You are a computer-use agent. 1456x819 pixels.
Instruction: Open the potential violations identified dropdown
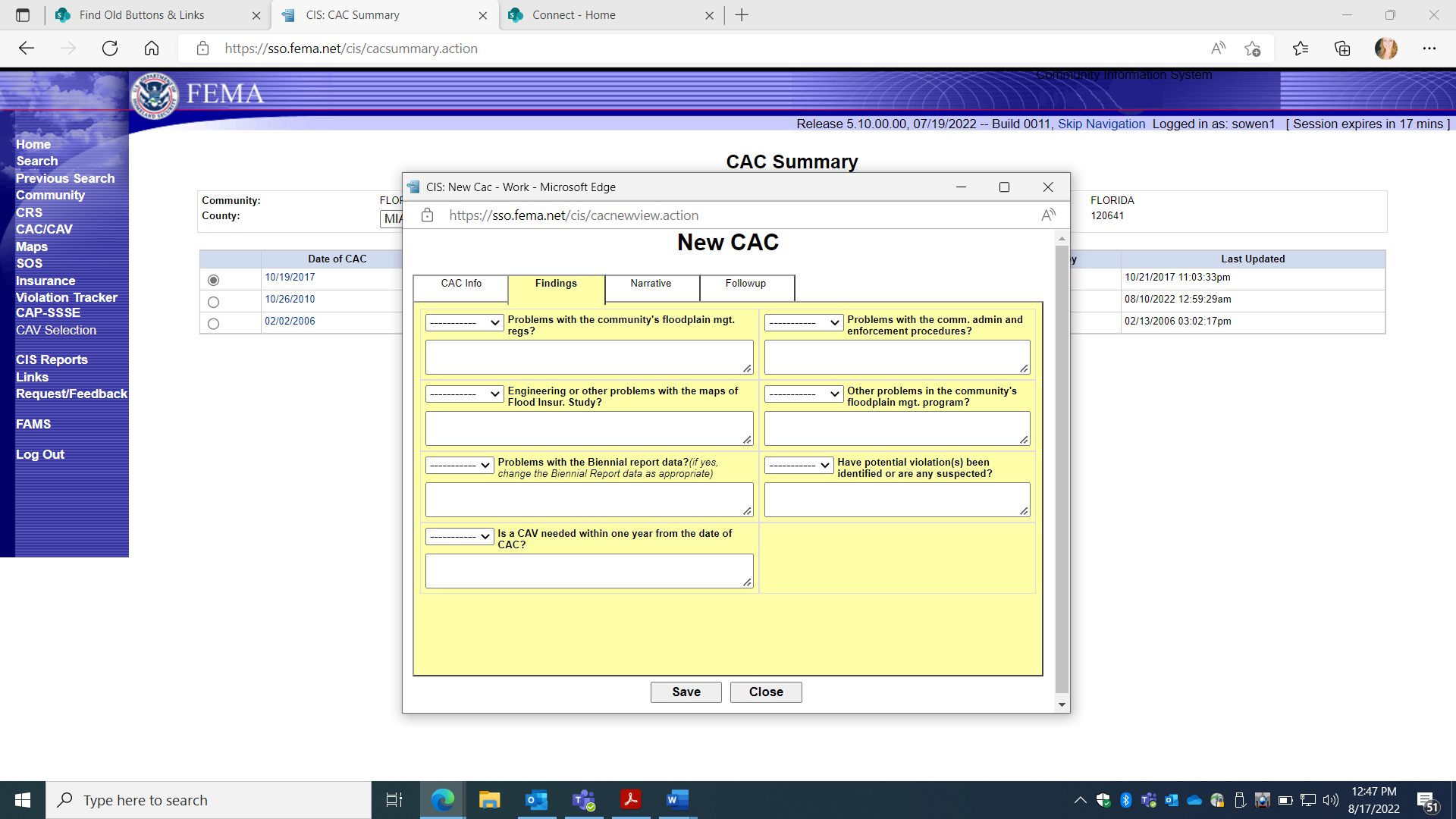click(x=799, y=465)
